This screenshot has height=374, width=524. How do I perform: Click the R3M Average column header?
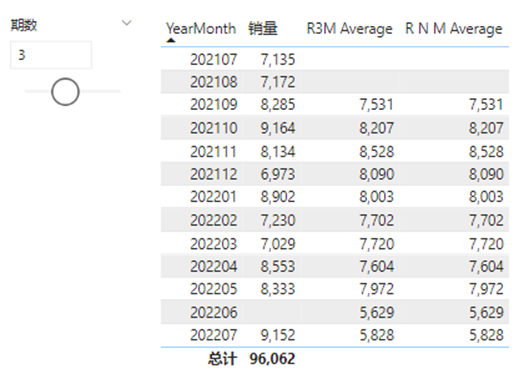pyautogui.click(x=349, y=29)
